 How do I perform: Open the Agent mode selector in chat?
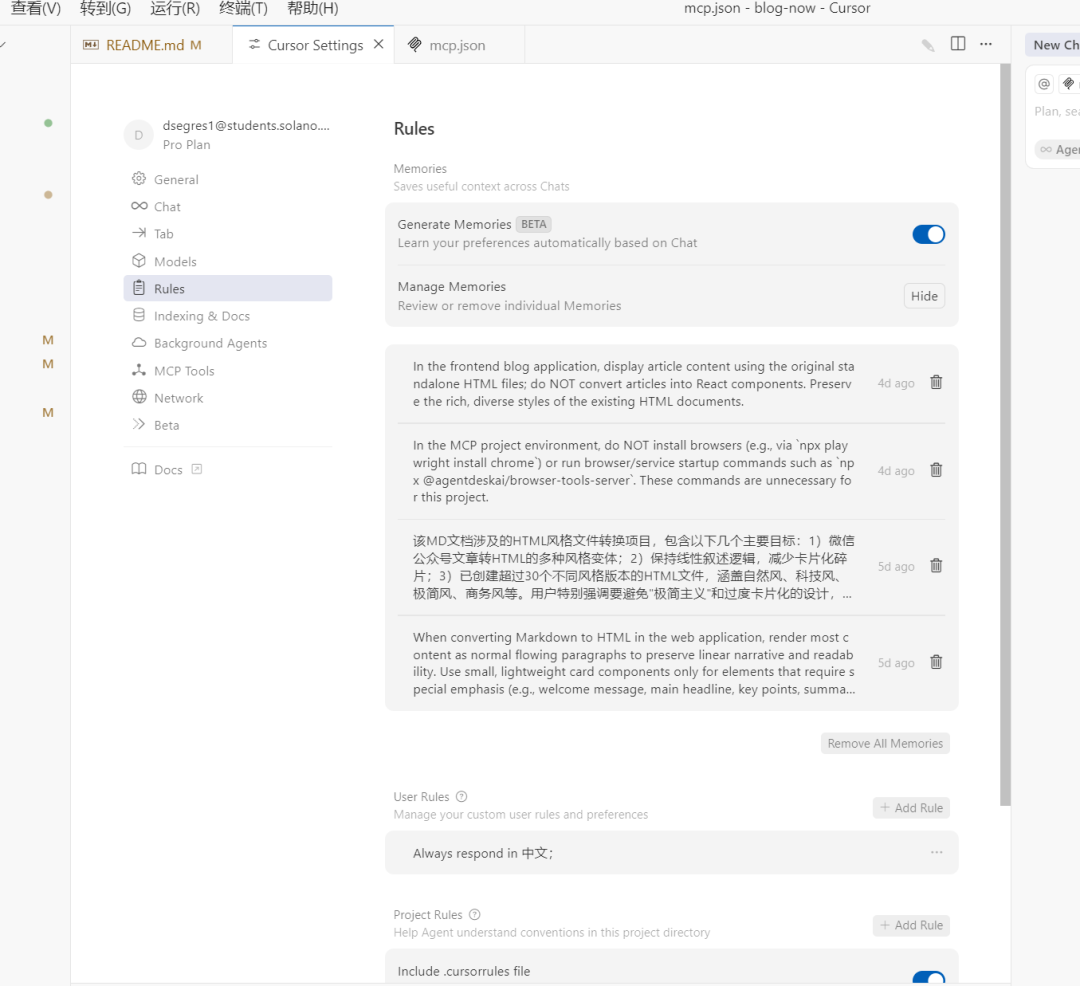tap(1058, 149)
